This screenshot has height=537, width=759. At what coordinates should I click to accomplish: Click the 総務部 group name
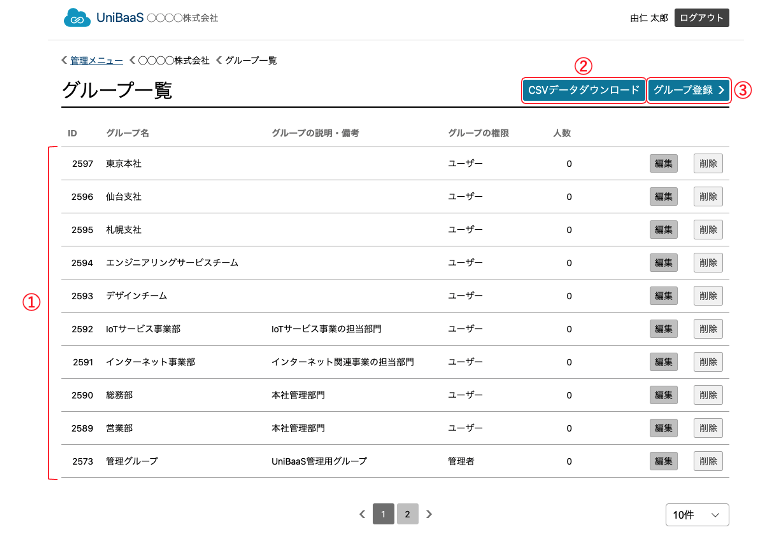[119, 395]
